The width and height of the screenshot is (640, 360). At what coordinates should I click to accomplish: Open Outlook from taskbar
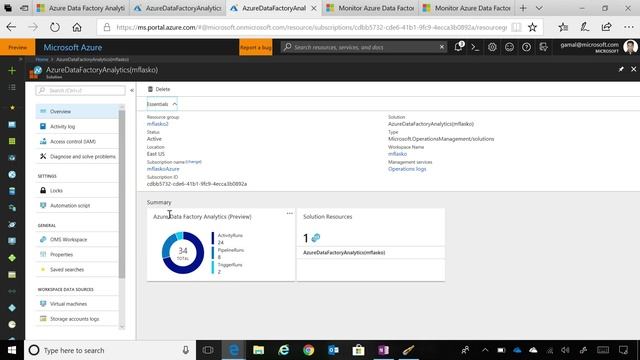point(333,350)
